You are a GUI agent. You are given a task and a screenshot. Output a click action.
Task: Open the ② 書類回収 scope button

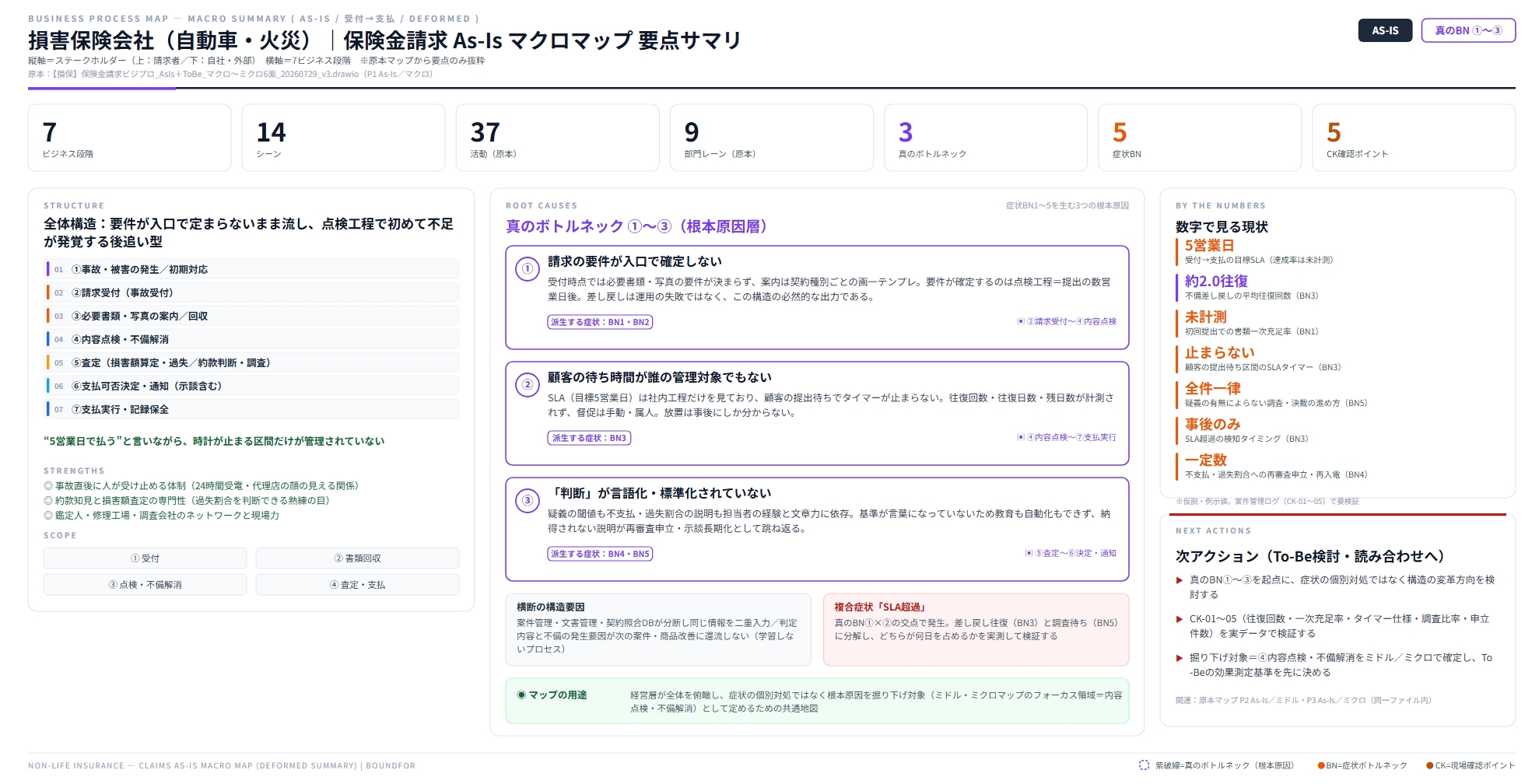[357, 558]
